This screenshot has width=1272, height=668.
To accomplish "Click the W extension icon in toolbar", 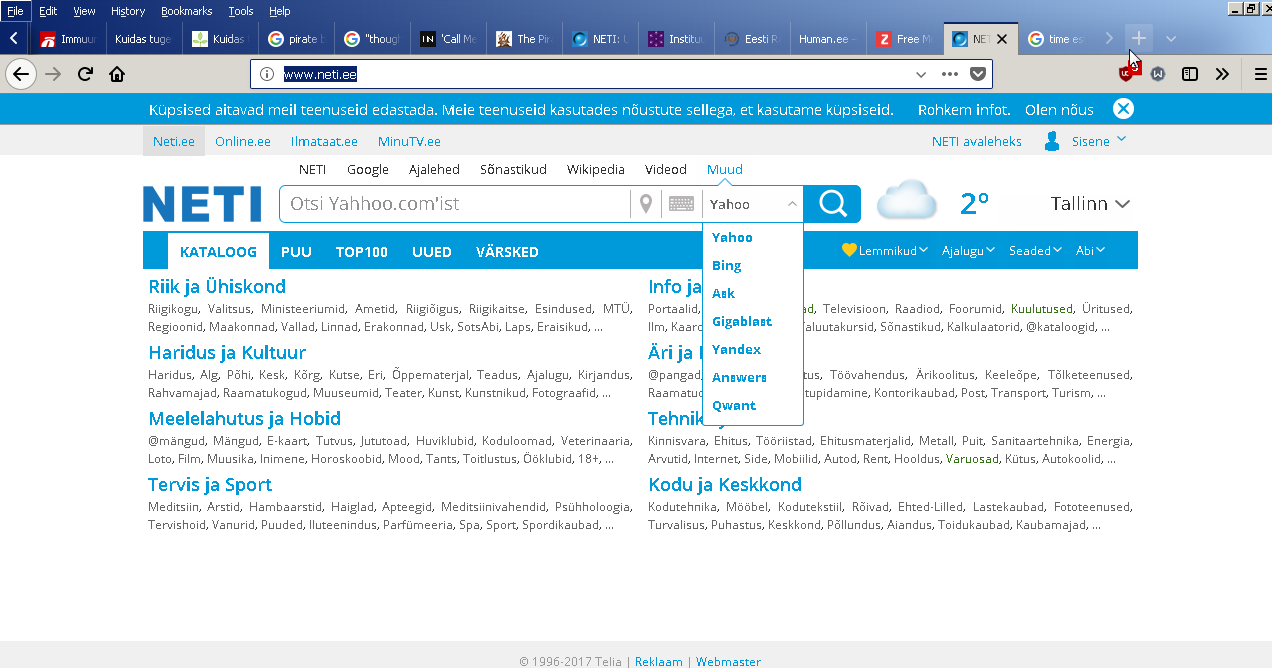I will pos(1158,74).
